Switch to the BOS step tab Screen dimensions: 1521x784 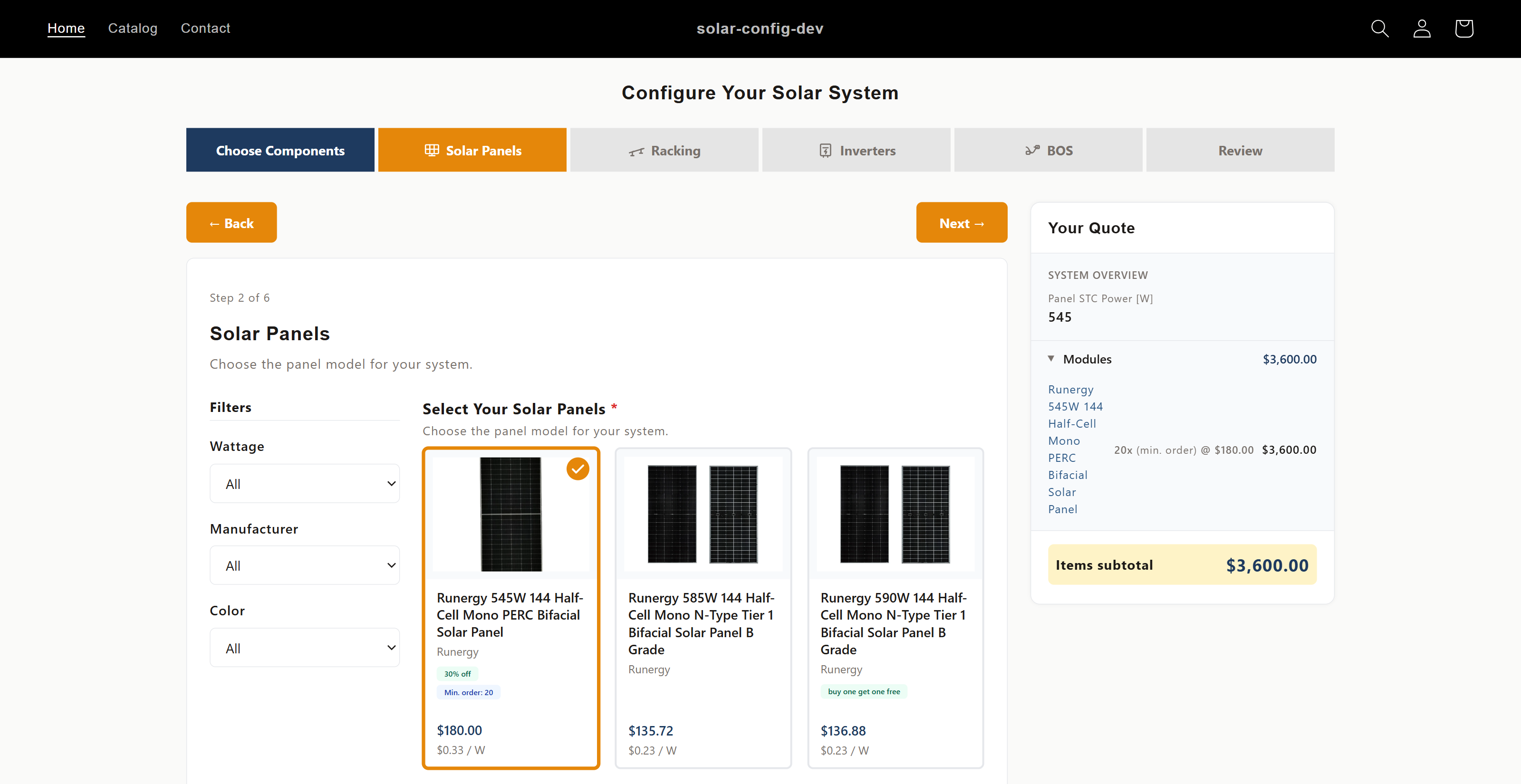[x=1048, y=150]
